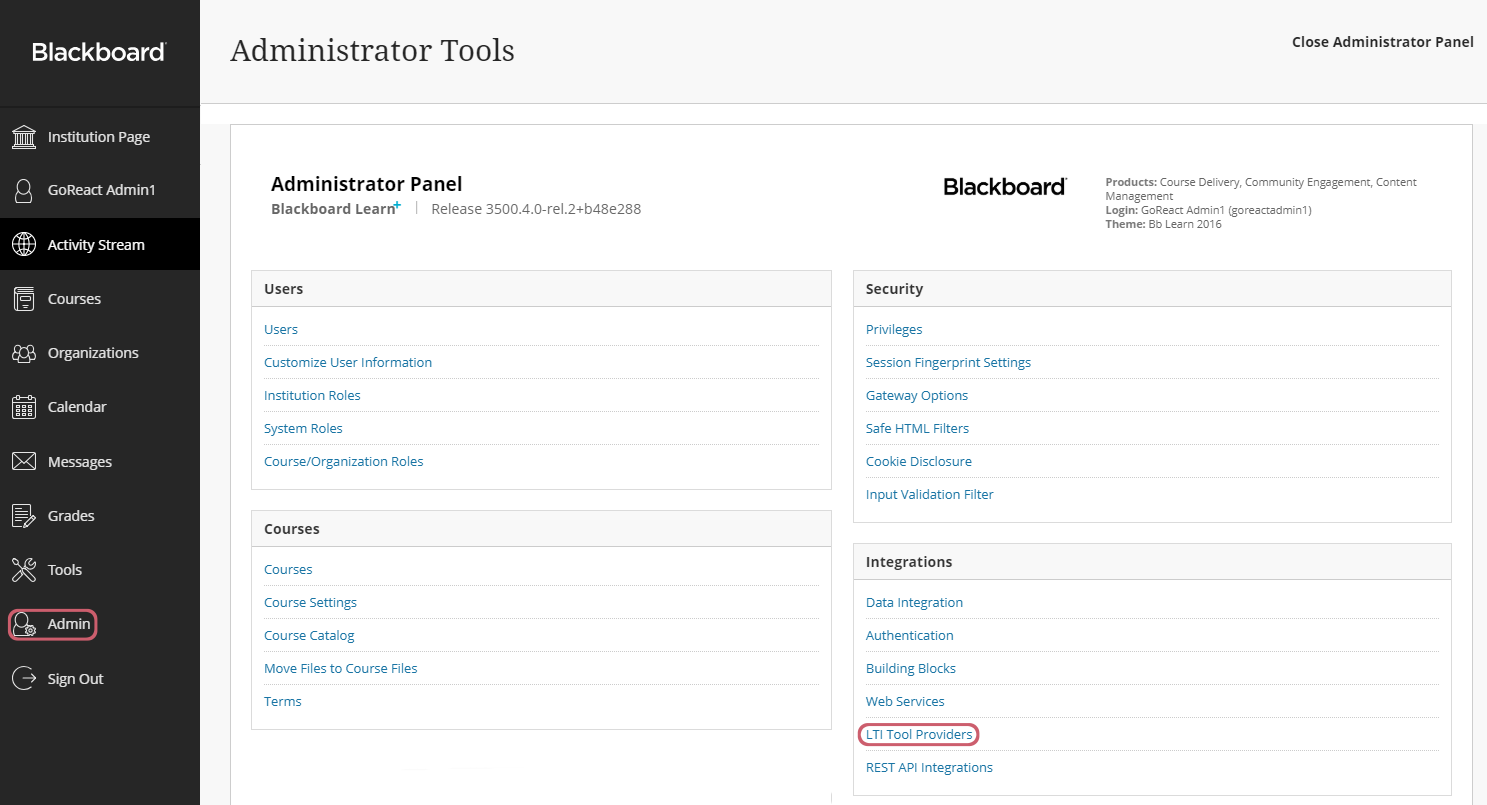Open Move Files to Course Files
The width and height of the screenshot is (1487, 805).
341,668
